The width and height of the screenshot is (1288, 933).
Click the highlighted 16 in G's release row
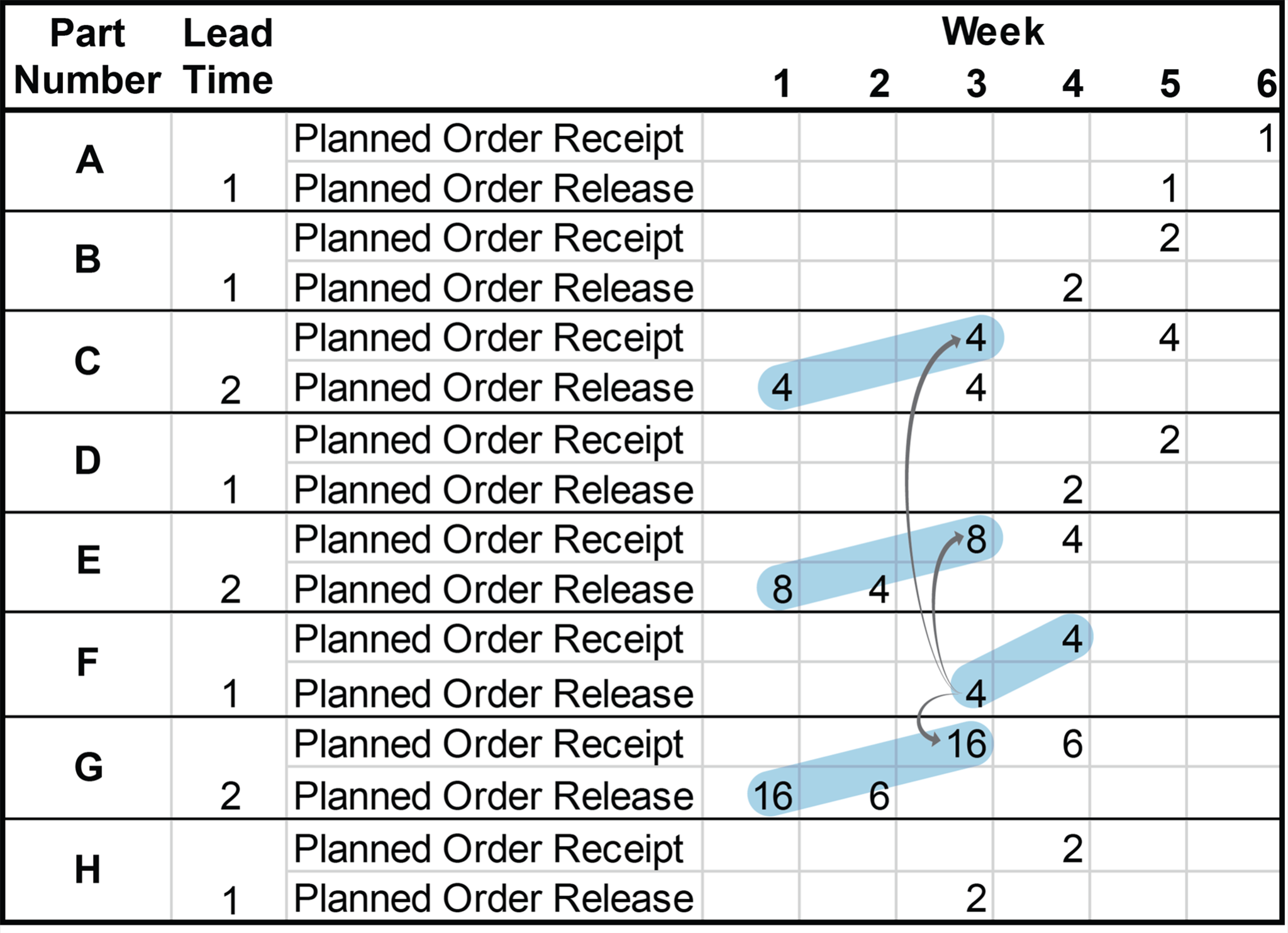tap(772, 796)
